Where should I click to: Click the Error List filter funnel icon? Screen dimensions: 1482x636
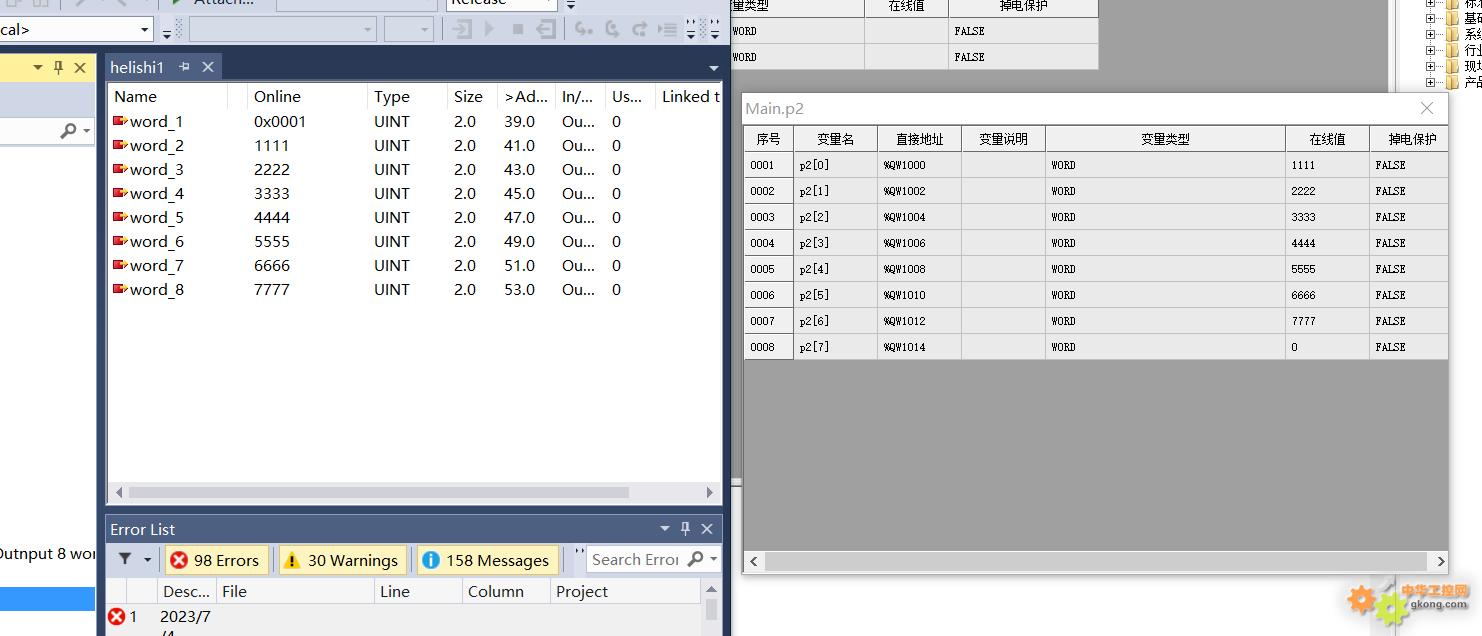[125, 560]
